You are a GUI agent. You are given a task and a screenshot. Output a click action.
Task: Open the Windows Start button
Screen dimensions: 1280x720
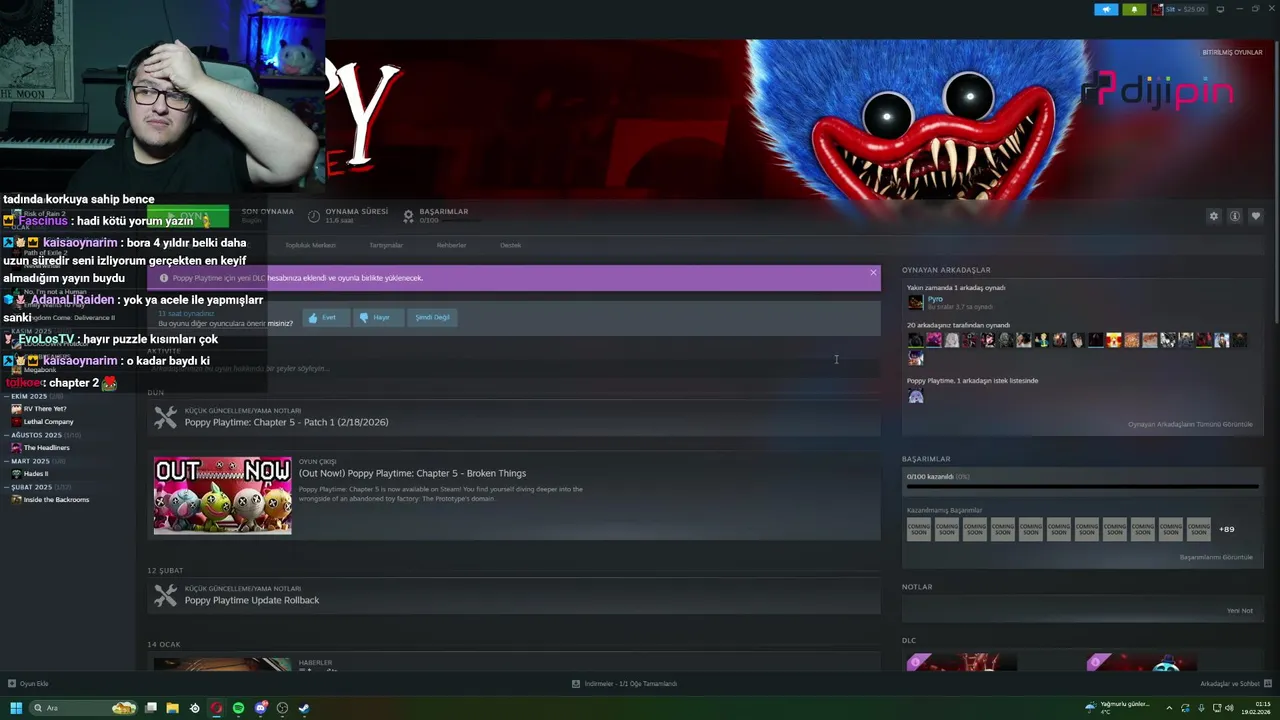coord(16,708)
